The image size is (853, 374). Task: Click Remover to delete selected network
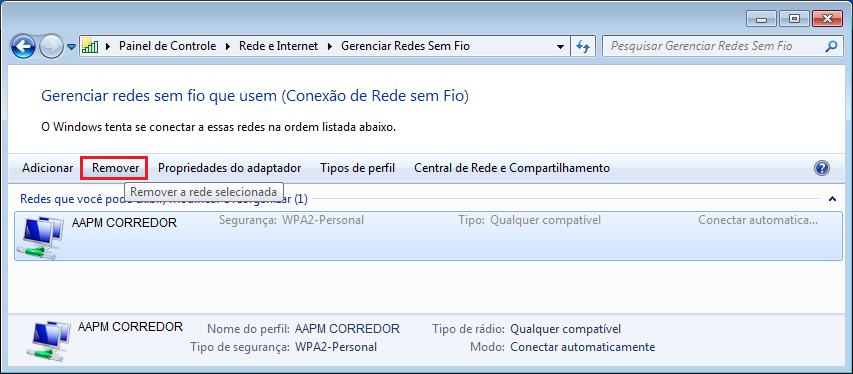click(x=115, y=168)
